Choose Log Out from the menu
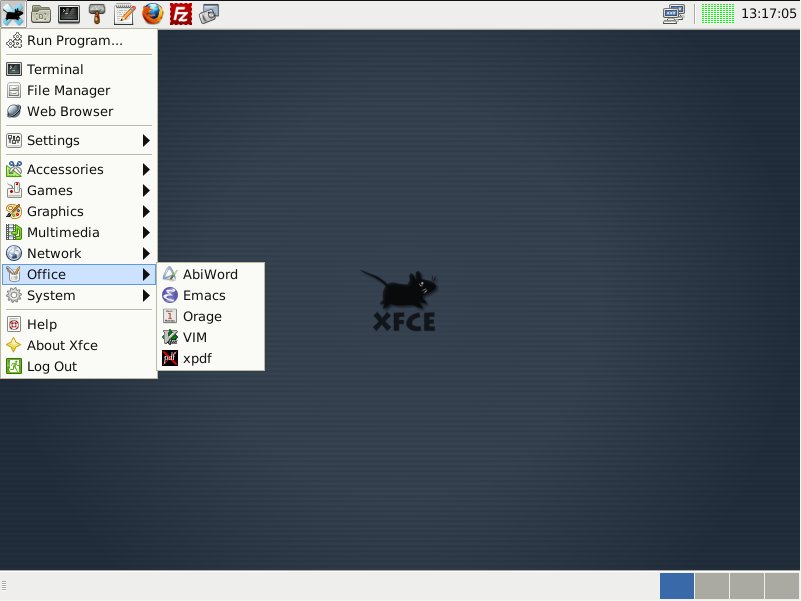The width and height of the screenshot is (802, 601). (79, 366)
